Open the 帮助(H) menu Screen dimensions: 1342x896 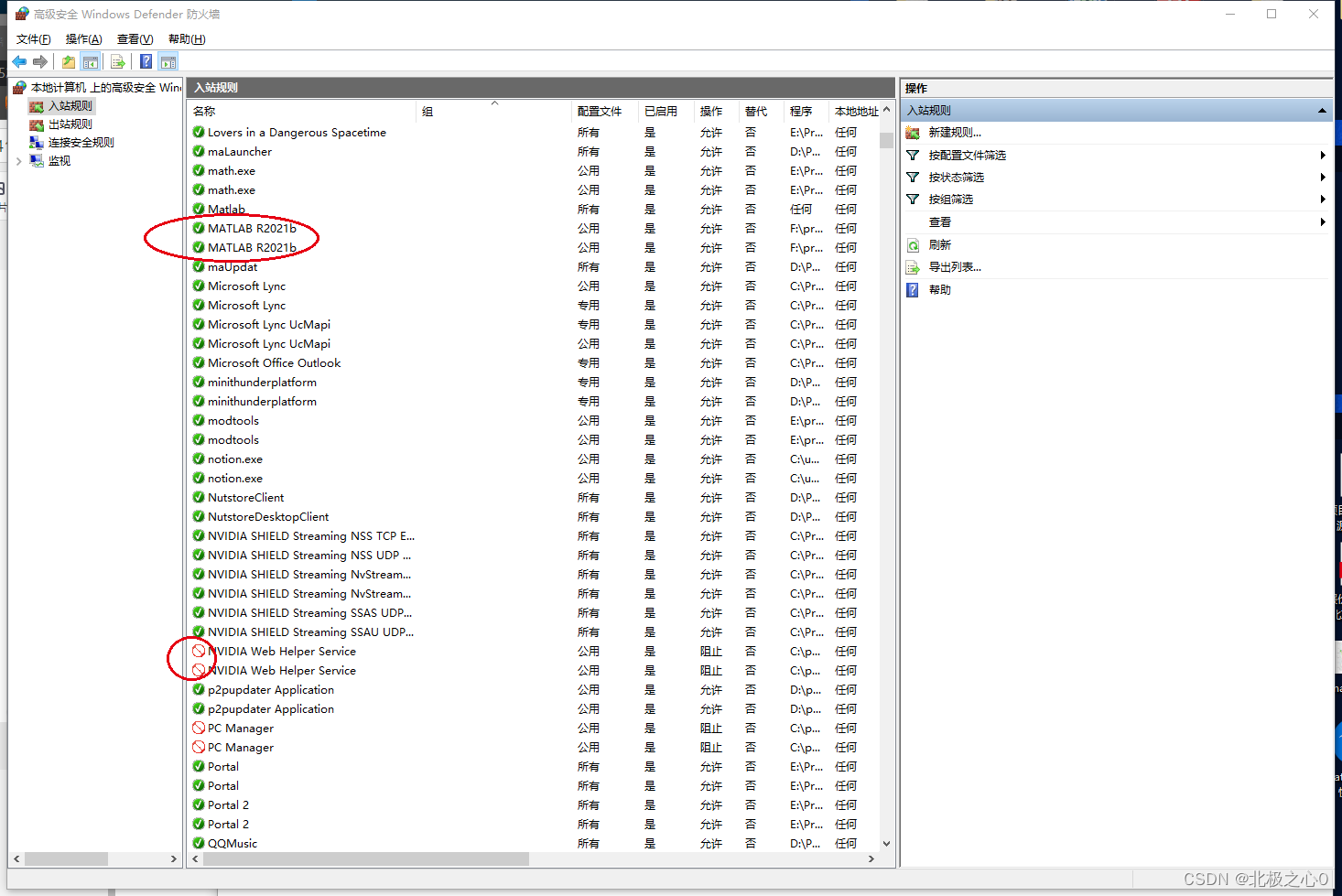tap(187, 39)
